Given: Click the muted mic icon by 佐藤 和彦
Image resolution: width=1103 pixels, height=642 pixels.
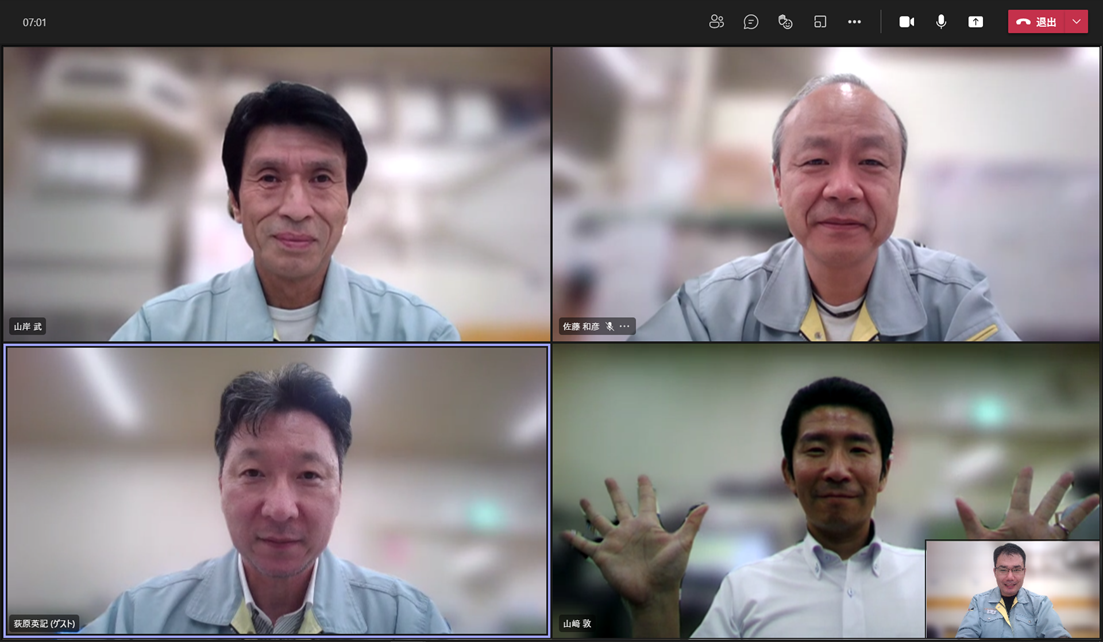Looking at the screenshot, I should [x=609, y=326].
